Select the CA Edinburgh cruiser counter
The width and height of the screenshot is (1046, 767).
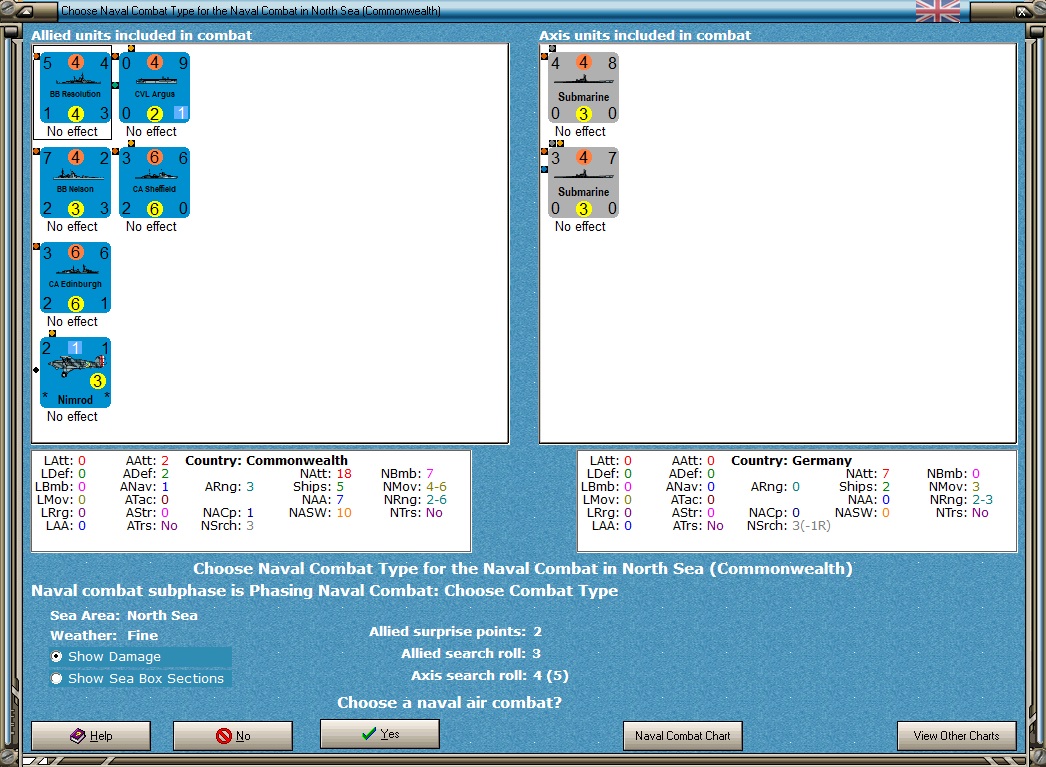click(75, 277)
